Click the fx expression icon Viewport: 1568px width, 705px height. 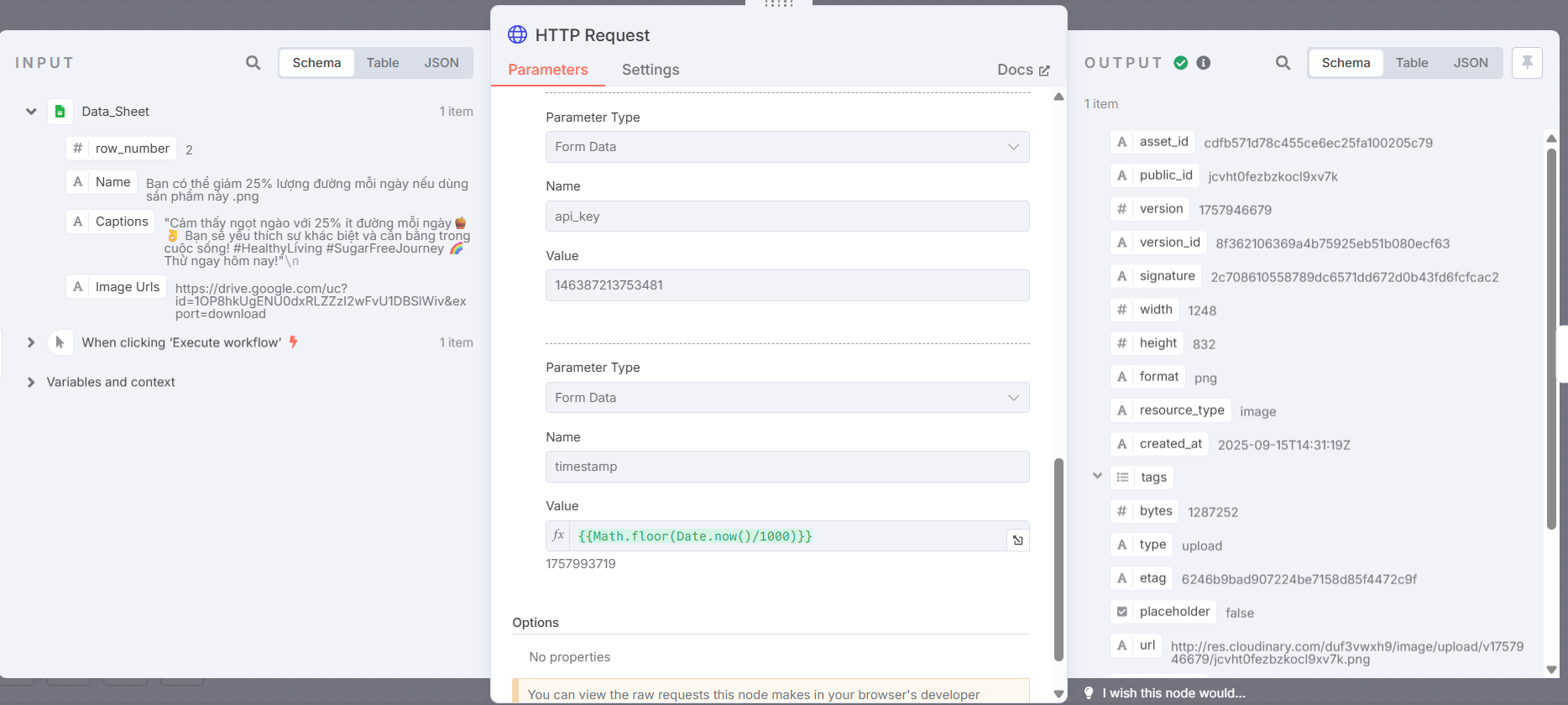(558, 535)
